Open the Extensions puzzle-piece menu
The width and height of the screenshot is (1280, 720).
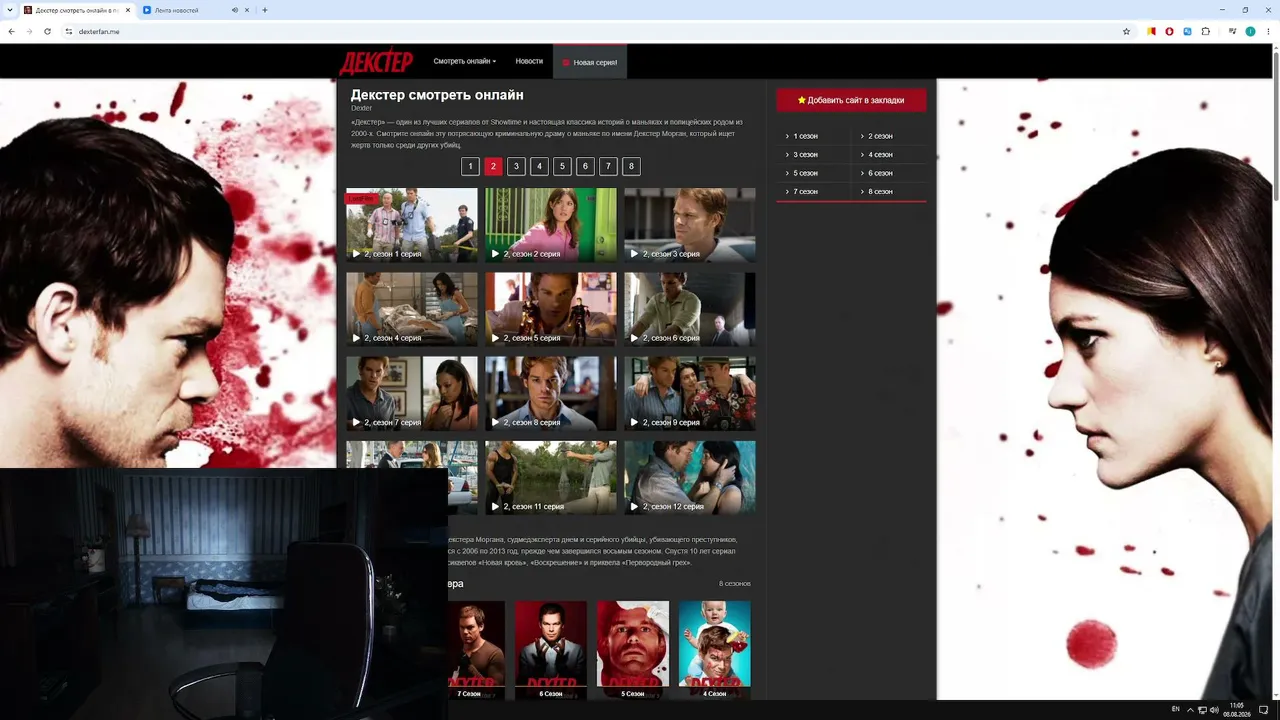(x=1206, y=31)
